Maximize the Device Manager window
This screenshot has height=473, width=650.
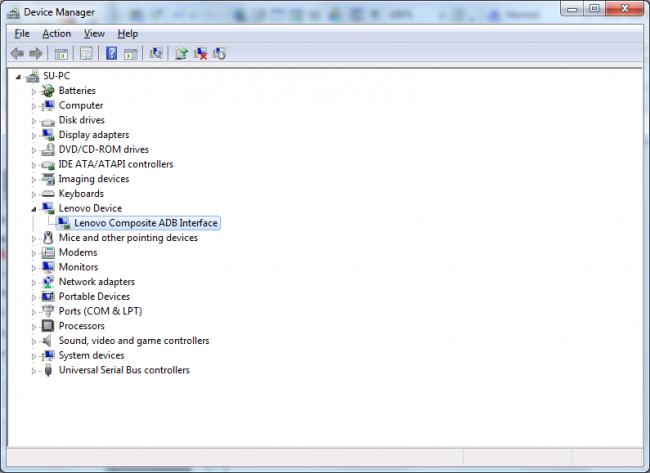point(594,9)
